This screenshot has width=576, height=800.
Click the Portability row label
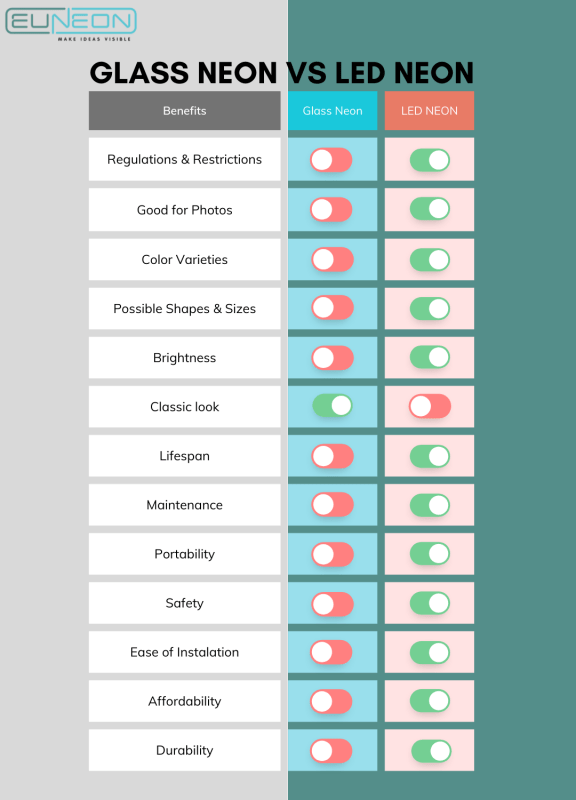click(x=185, y=554)
